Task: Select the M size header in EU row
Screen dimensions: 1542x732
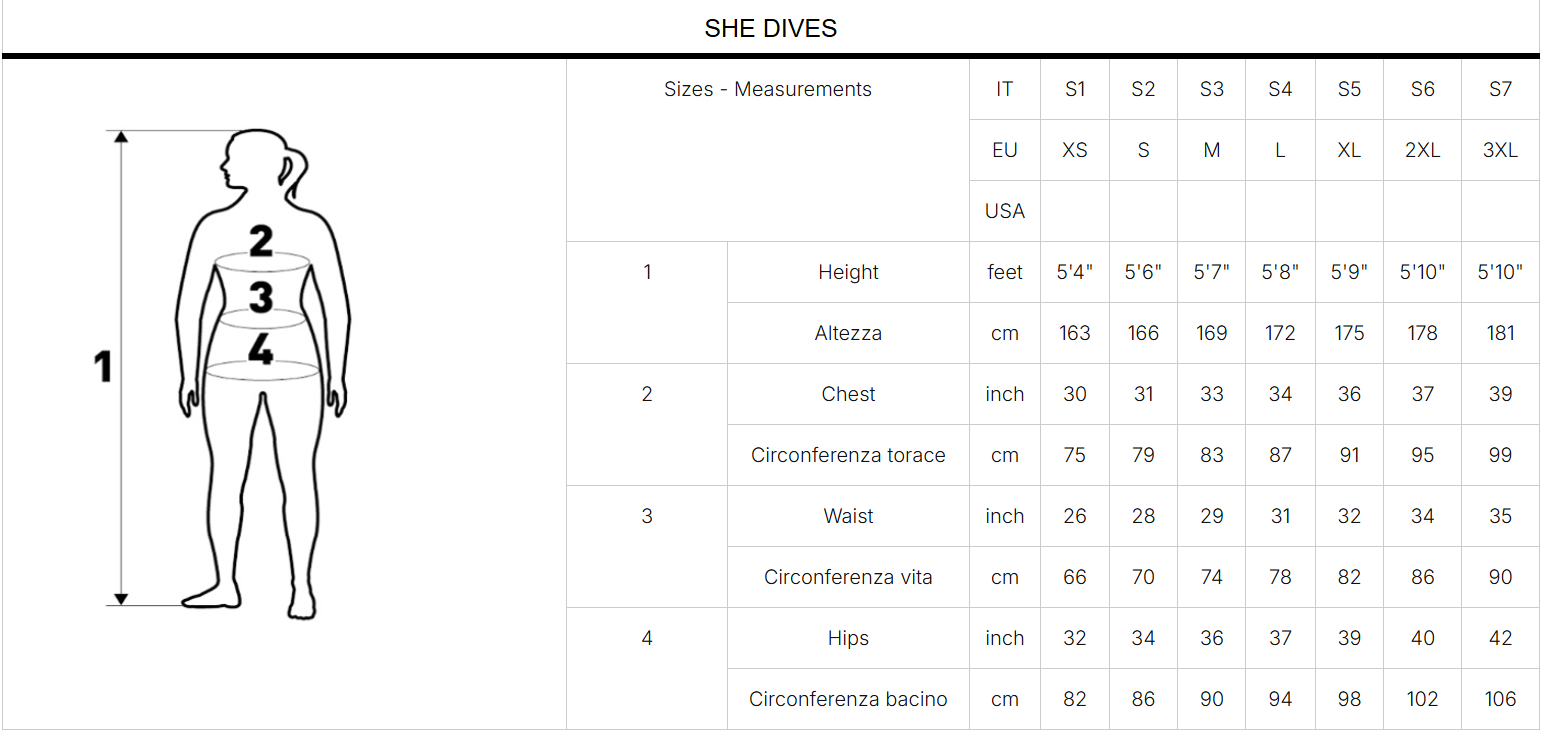Action: (x=1211, y=150)
